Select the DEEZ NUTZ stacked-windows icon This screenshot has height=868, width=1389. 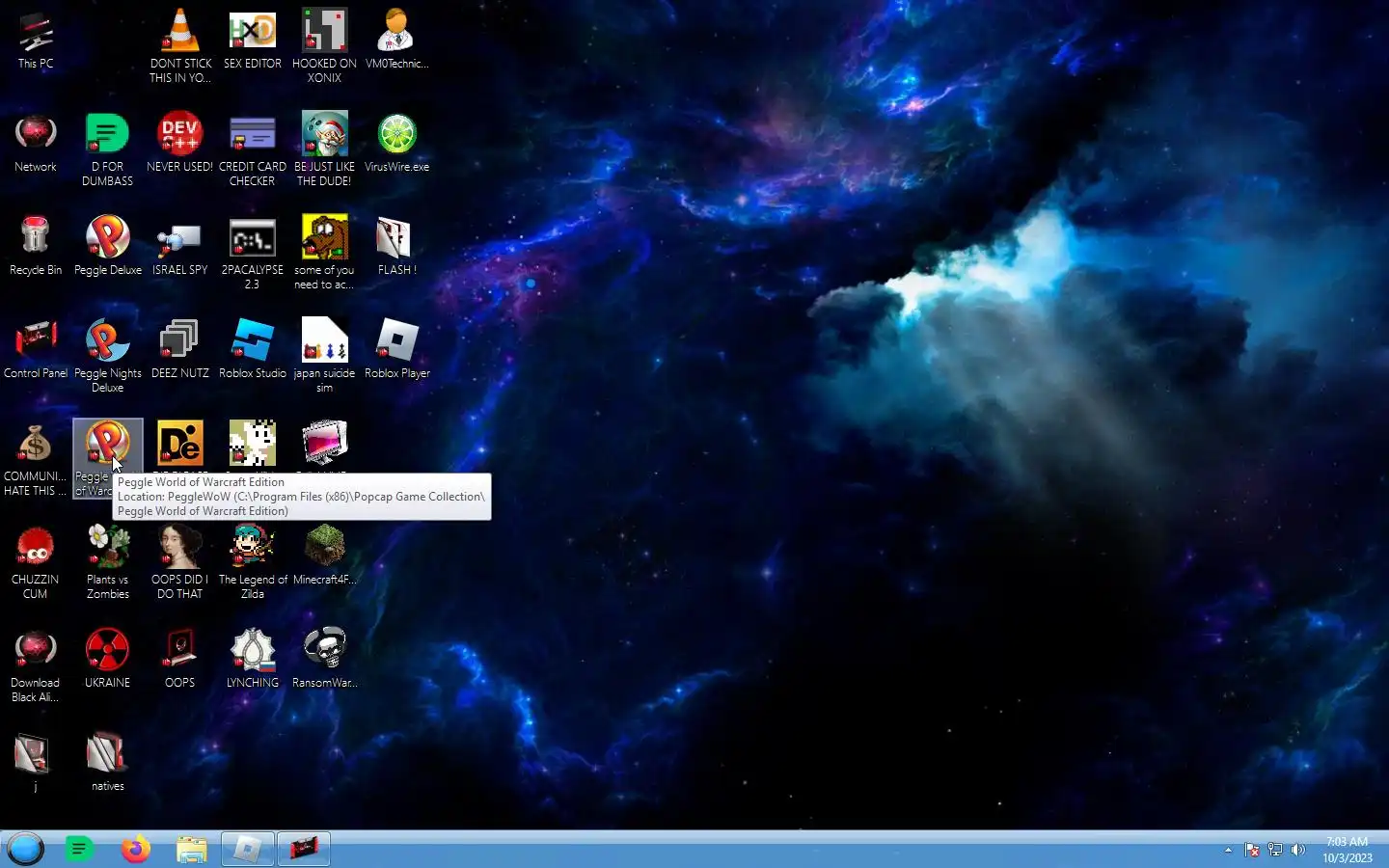[x=180, y=340]
